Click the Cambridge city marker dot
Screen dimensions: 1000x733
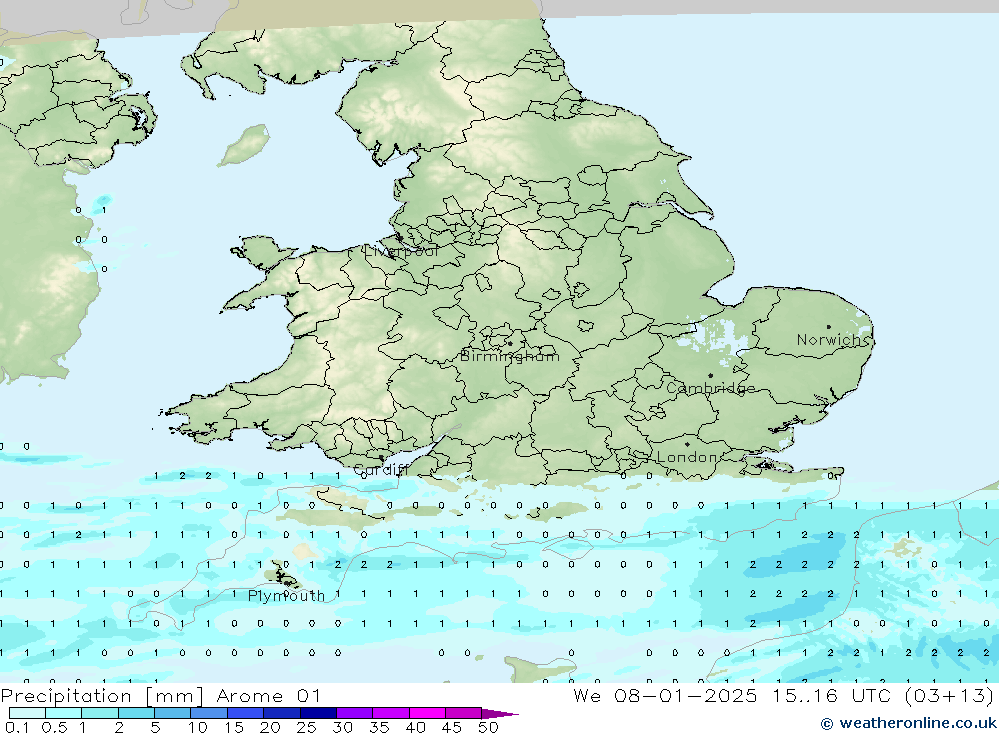pyautogui.click(x=710, y=376)
